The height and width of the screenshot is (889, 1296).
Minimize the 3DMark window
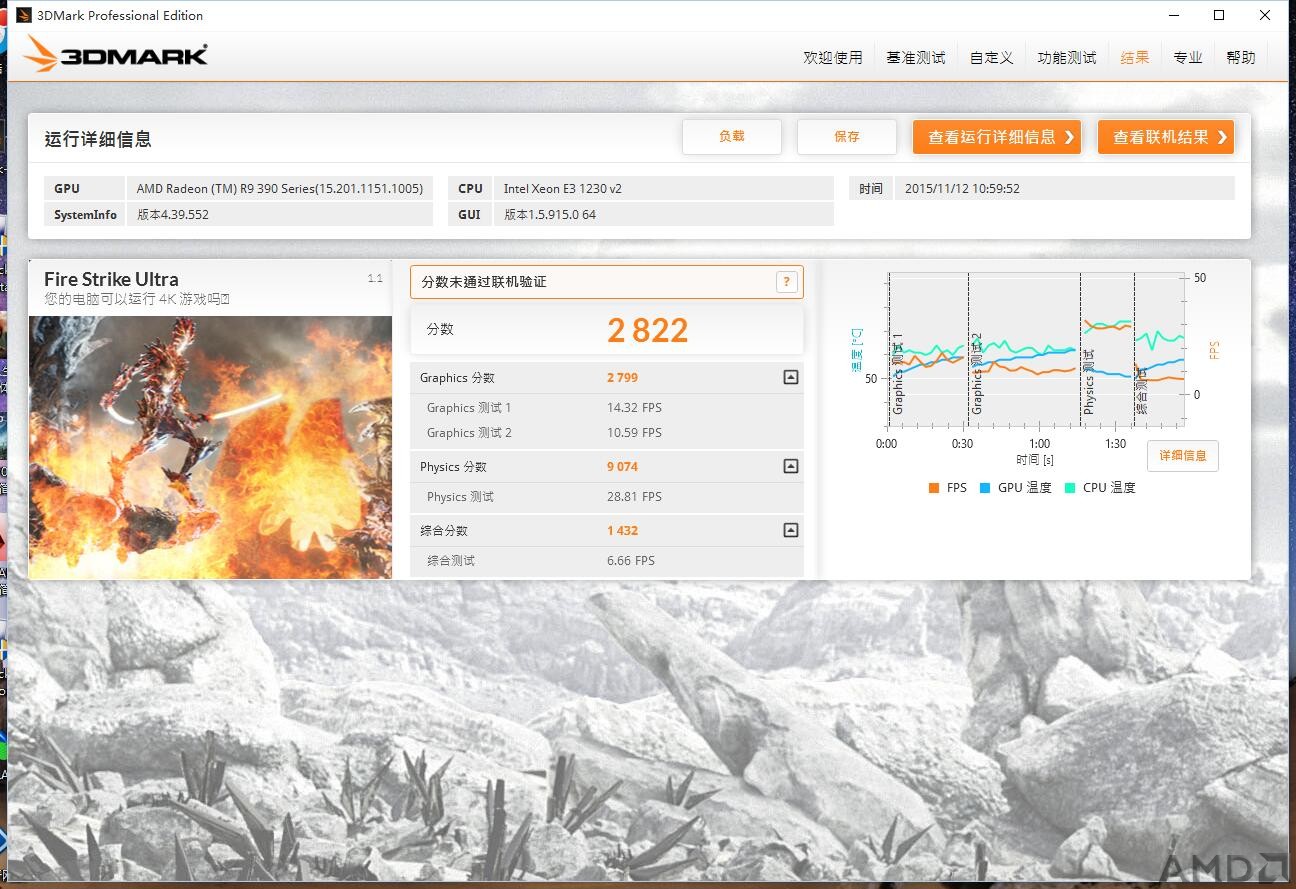coord(1173,15)
